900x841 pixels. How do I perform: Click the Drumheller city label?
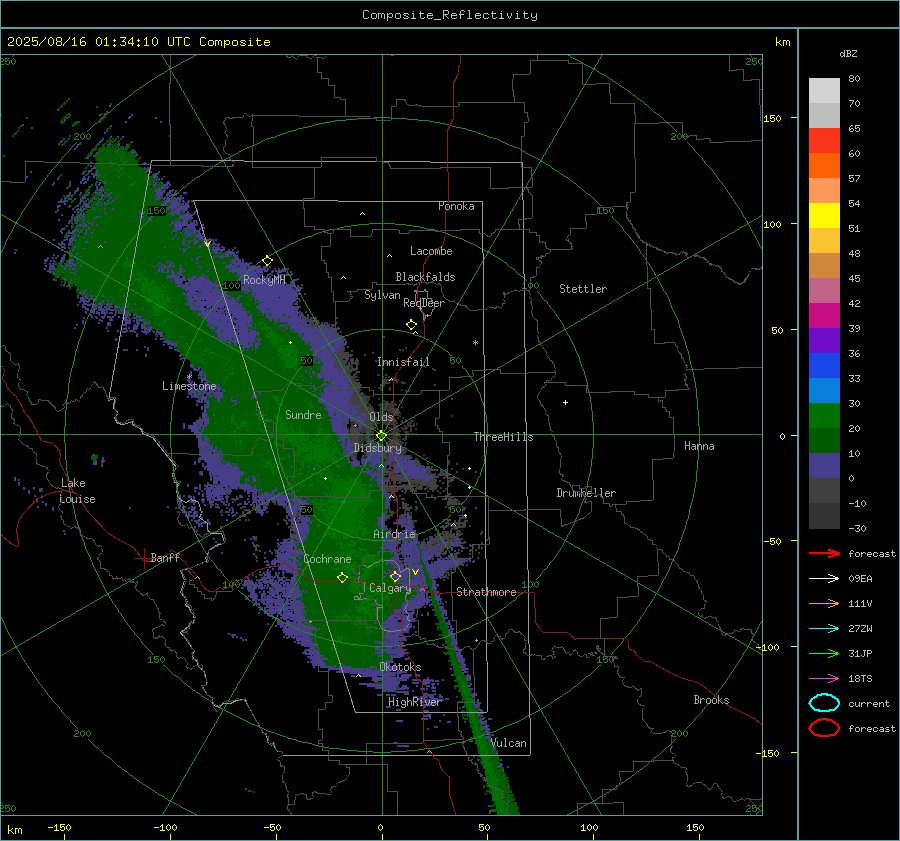(586, 493)
